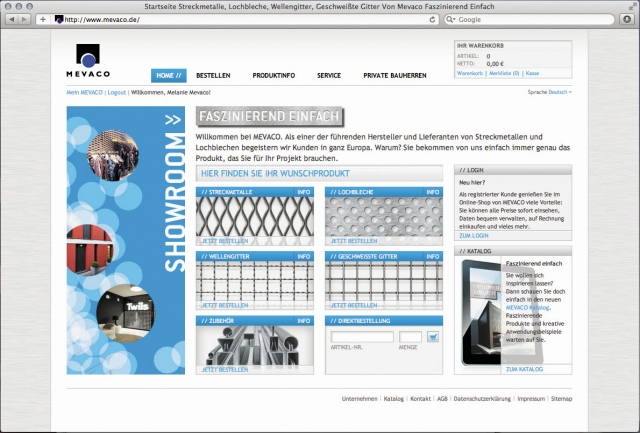
Task: Open the downloads button in the toolbar
Action: click(x=627, y=19)
